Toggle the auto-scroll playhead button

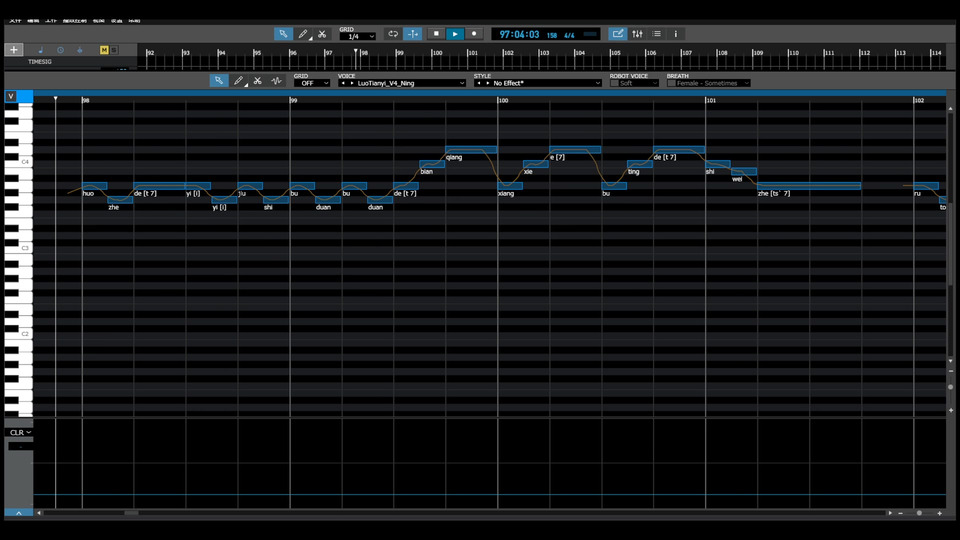(x=413, y=34)
